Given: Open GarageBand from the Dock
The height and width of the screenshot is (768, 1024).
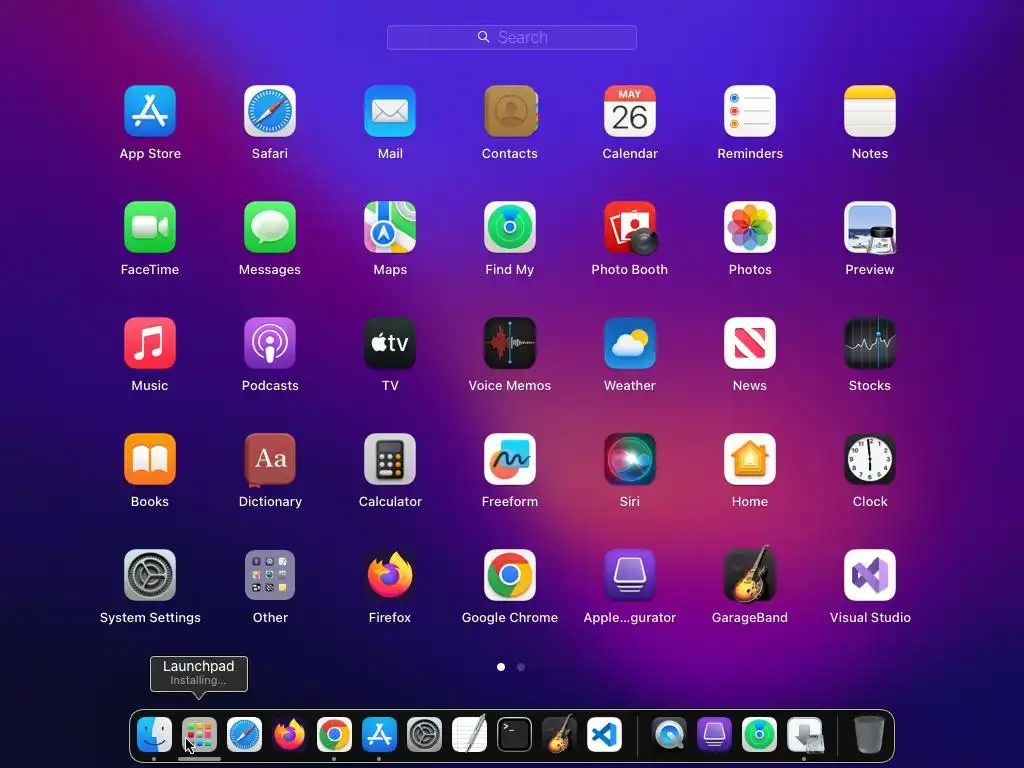Looking at the screenshot, I should click(560, 735).
